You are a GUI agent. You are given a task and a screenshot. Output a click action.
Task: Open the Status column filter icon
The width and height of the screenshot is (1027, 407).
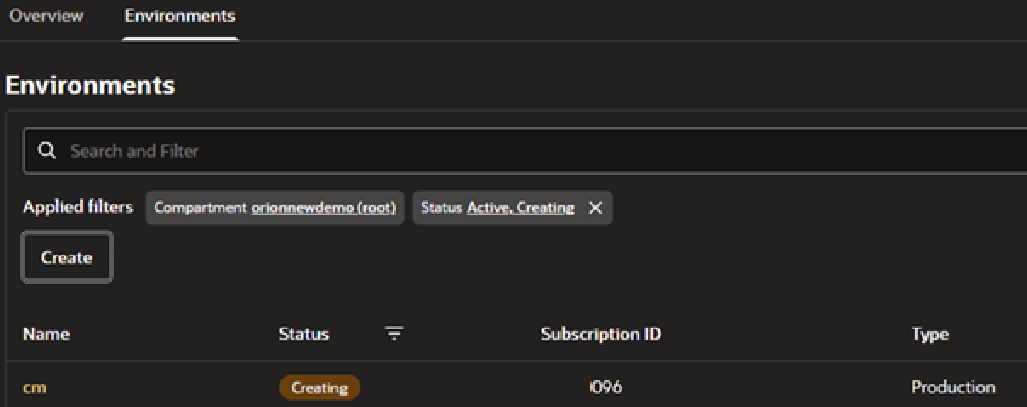[x=394, y=334]
